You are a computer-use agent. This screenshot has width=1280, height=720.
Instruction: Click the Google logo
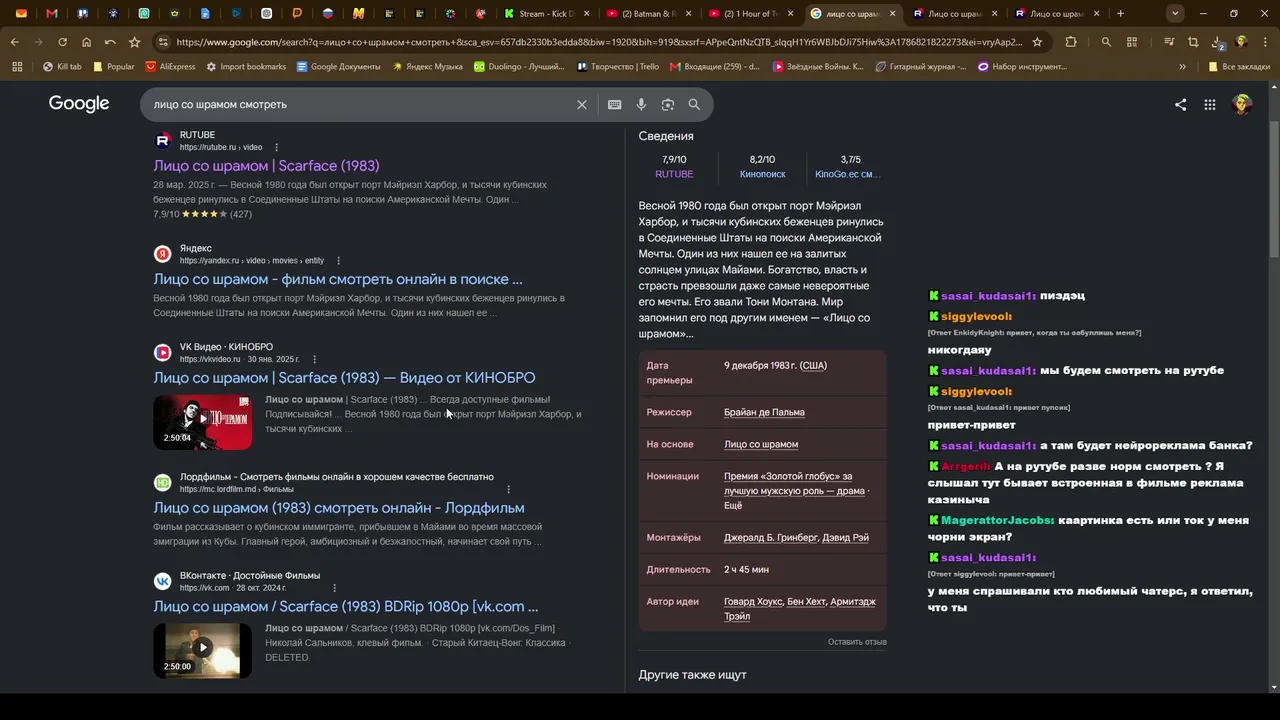click(x=79, y=104)
